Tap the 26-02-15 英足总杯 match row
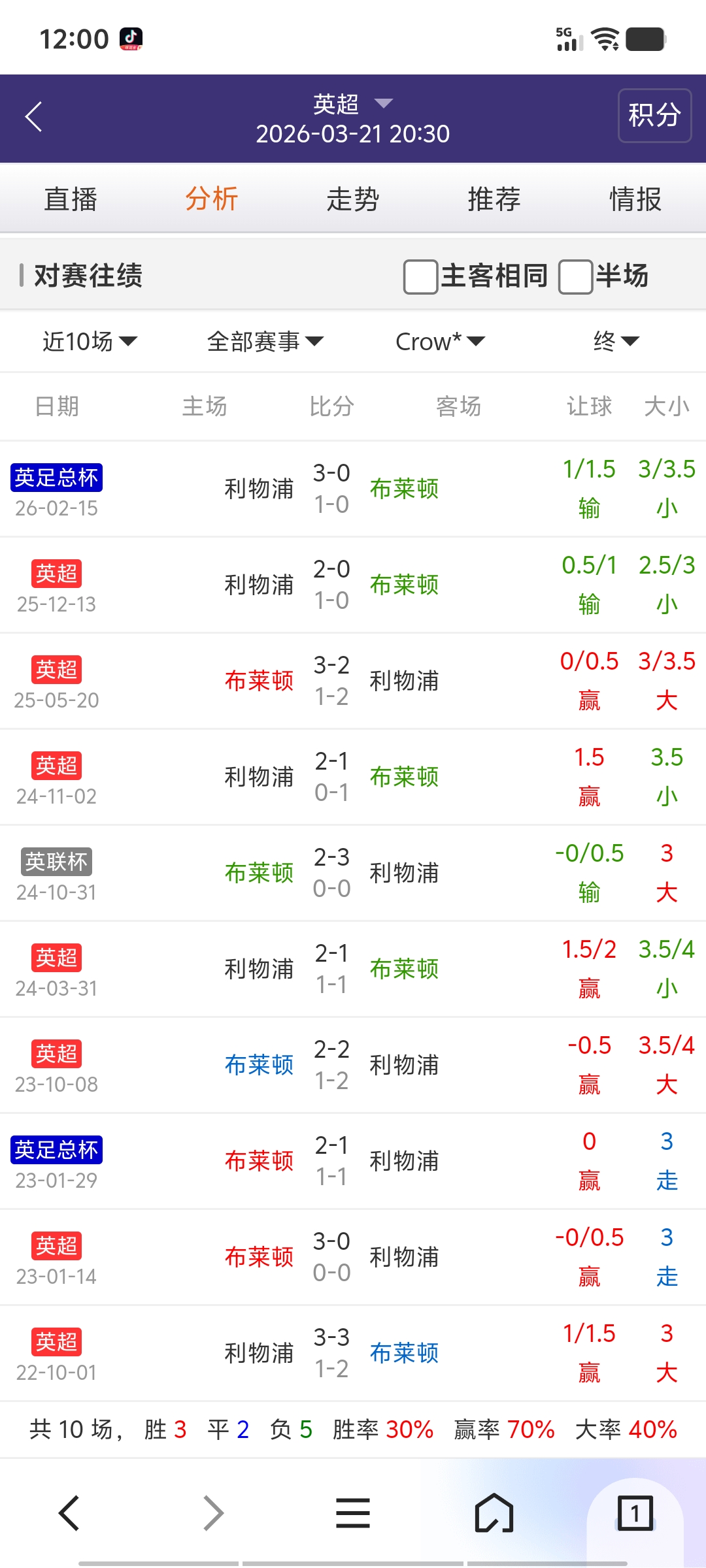 click(x=353, y=489)
